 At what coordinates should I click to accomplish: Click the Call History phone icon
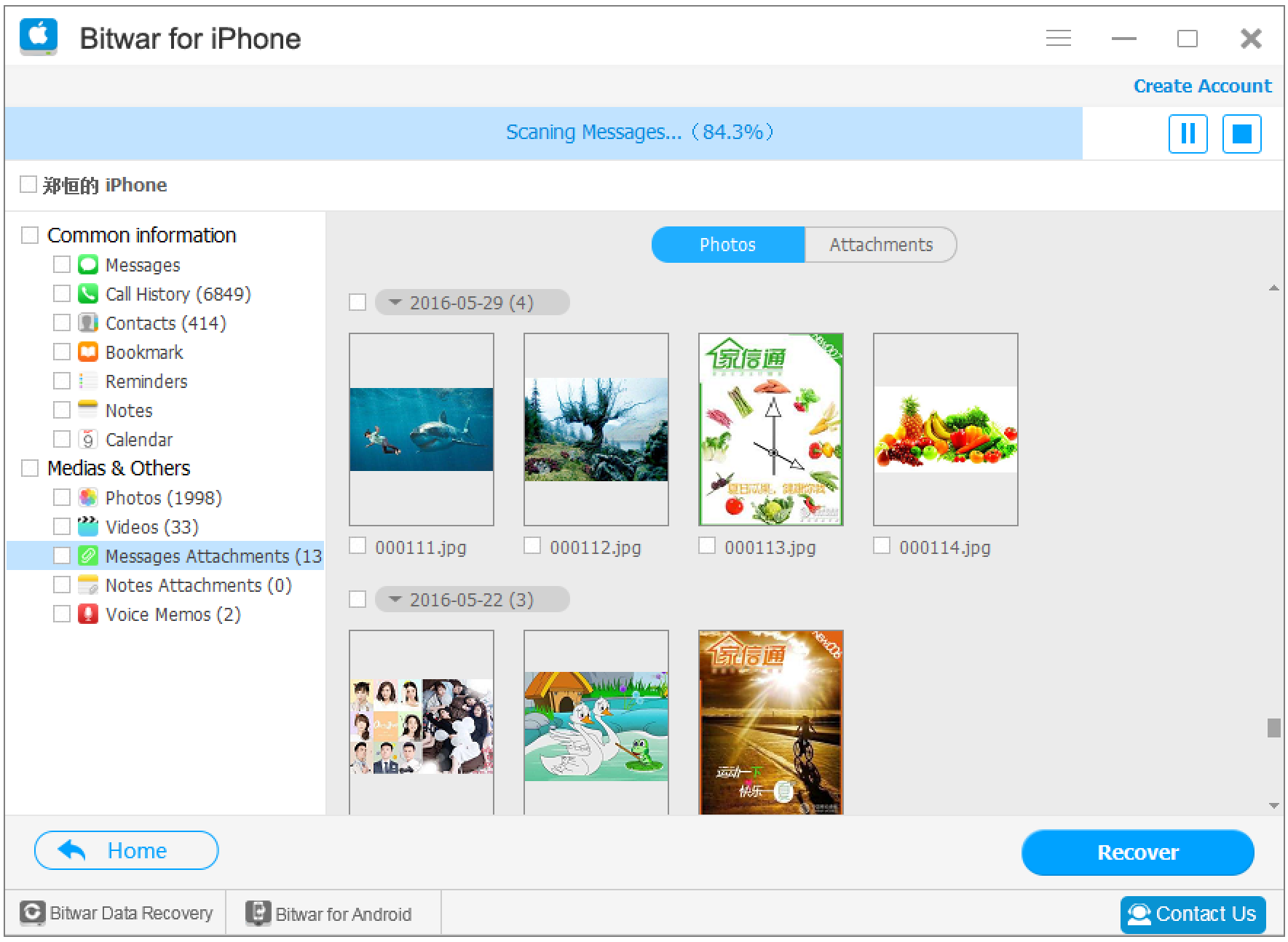[x=88, y=293]
